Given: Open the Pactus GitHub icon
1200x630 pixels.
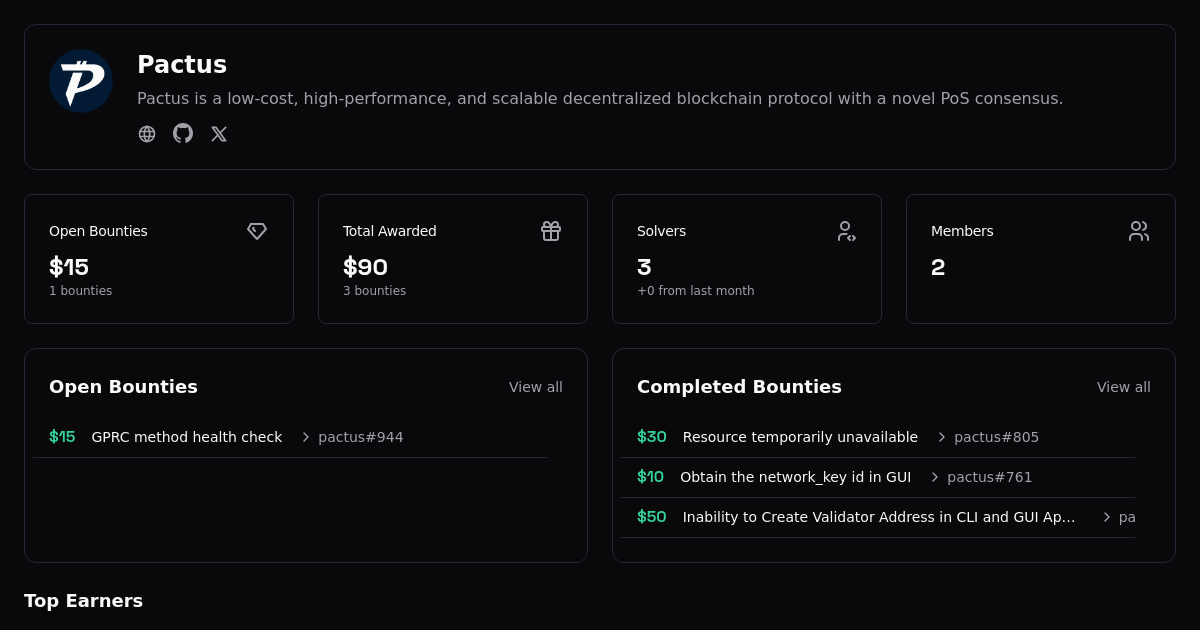Looking at the screenshot, I should pos(183,134).
